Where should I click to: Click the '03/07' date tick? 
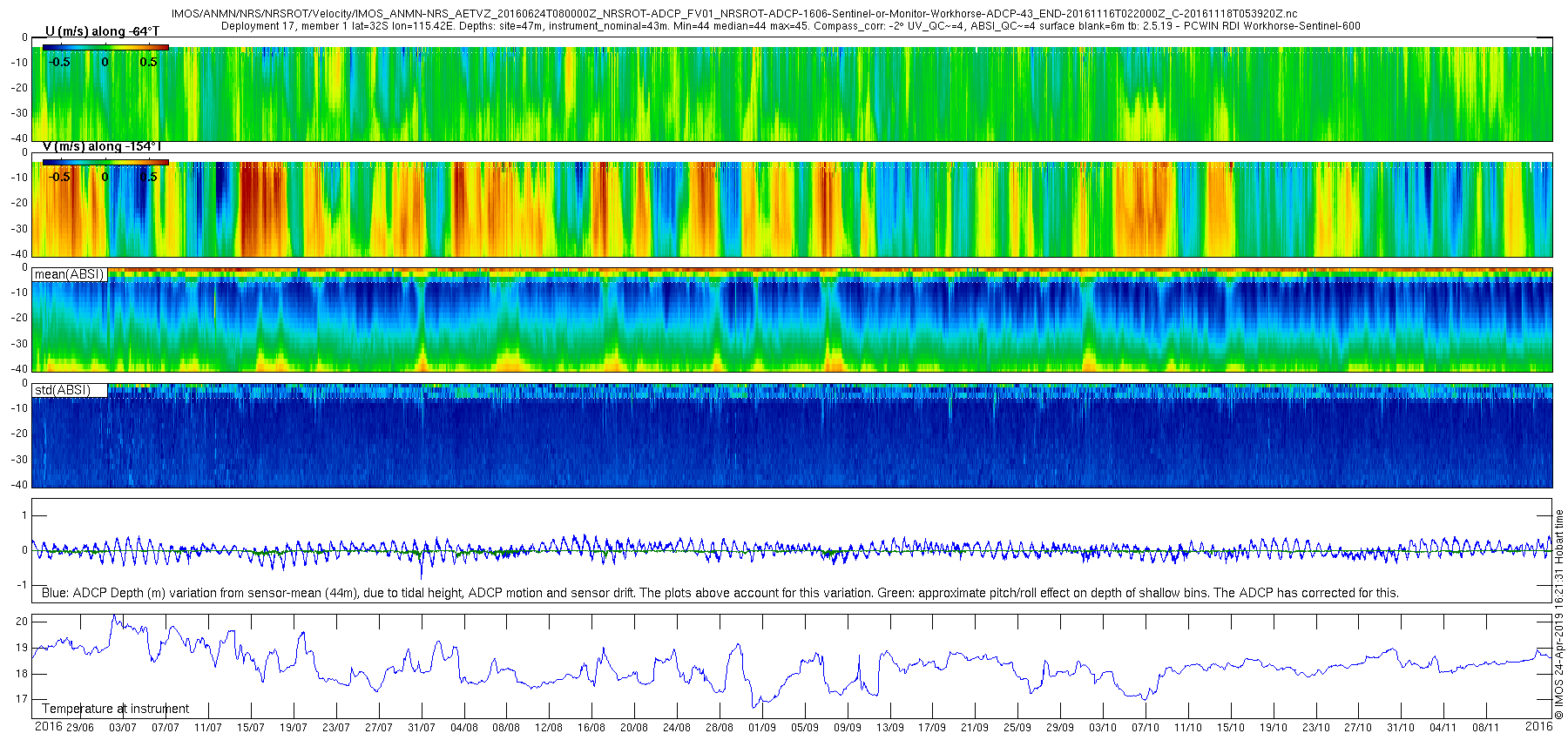pyautogui.click(x=122, y=728)
